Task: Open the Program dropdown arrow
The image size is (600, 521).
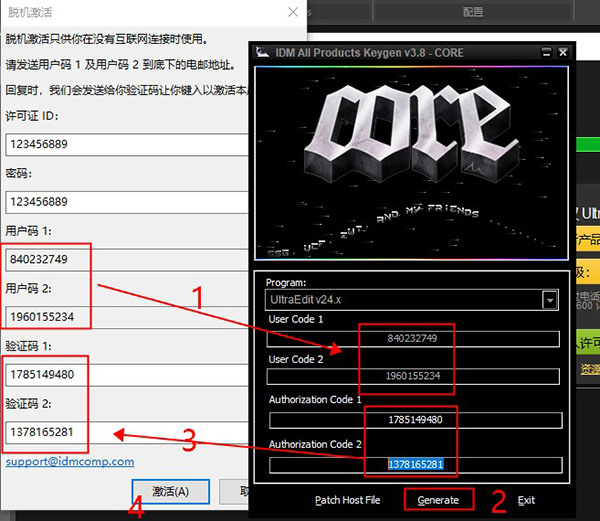Action: point(549,299)
